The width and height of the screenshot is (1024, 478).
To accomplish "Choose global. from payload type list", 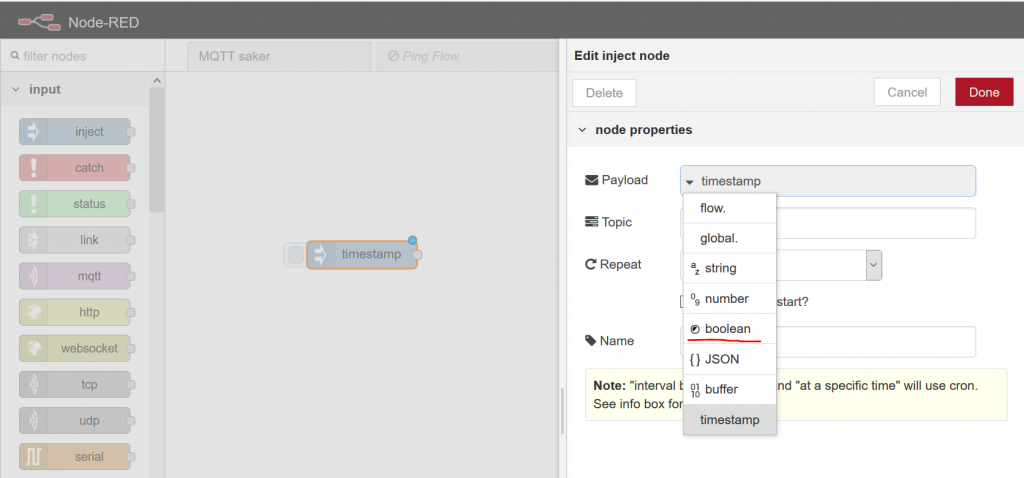I will point(729,238).
